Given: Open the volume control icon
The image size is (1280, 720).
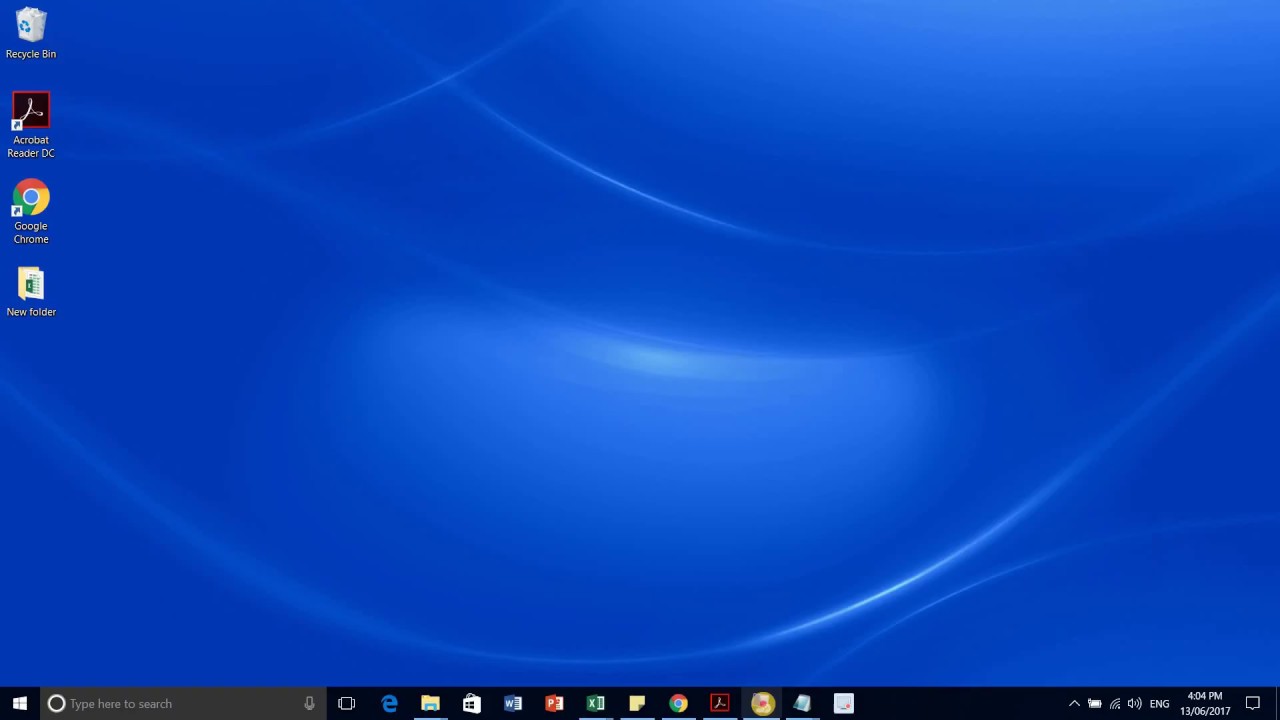Looking at the screenshot, I should pos(1134,703).
